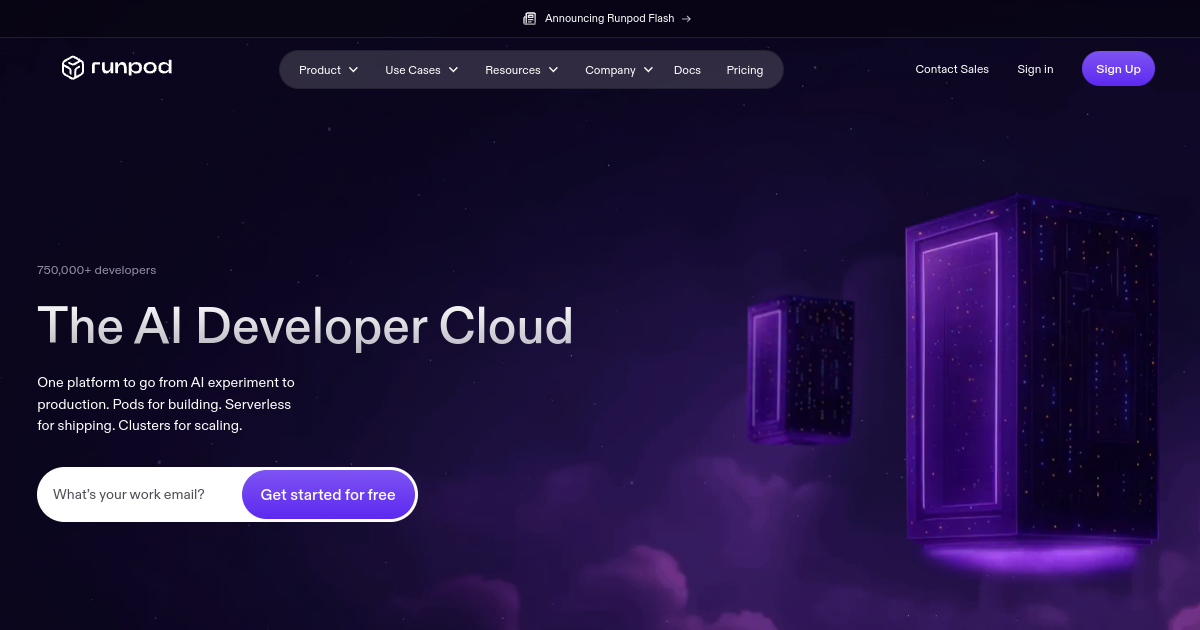Expand the Resources chevron
The height and width of the screenshot is (630, 1200).
tap(553, 70)
